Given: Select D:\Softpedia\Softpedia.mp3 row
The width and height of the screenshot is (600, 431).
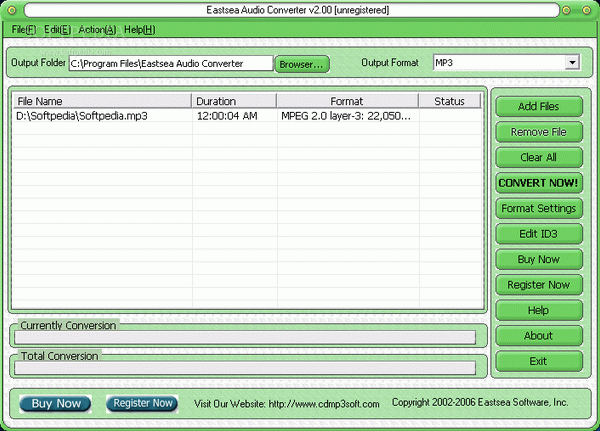Looking at the screenshot, I should pyautogui.click(x=247, y=116).
